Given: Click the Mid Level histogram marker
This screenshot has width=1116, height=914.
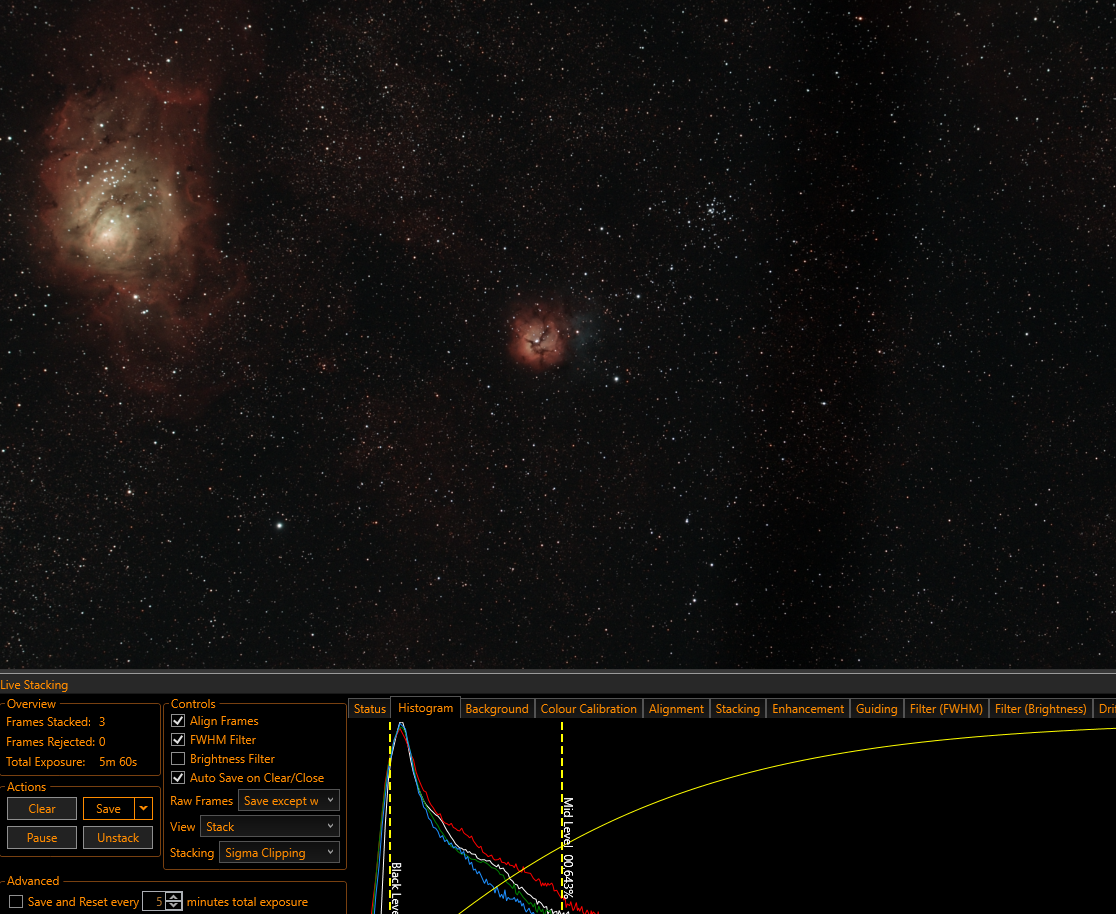Looking at the screenshot, I should coord(562,819).
